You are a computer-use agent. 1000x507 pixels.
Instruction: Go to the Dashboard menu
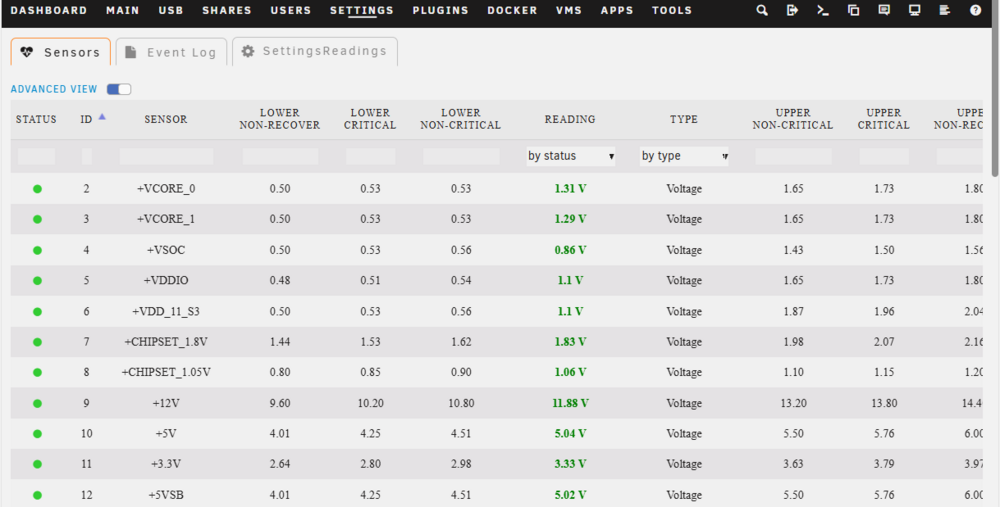click(49, 10)
